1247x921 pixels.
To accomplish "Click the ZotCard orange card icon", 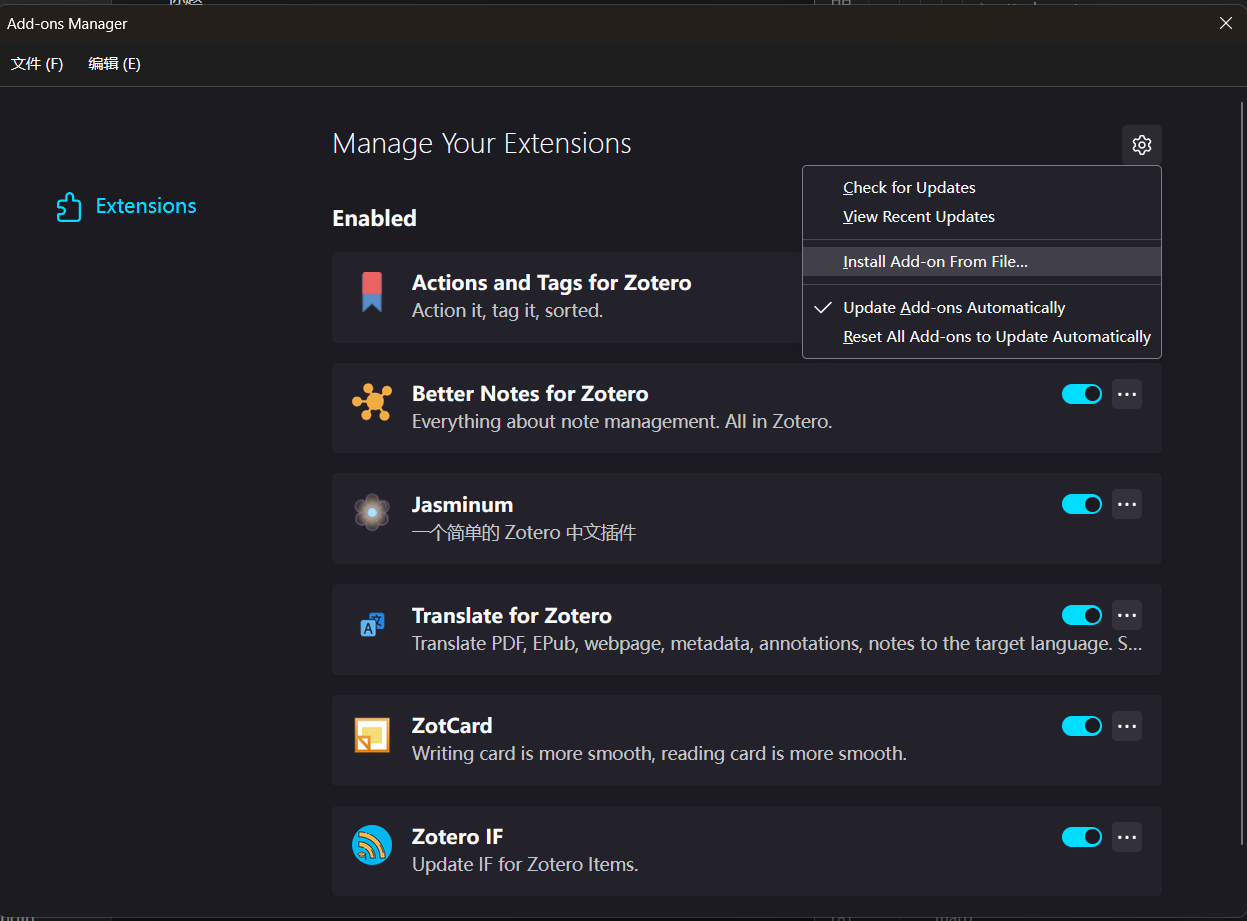I will 372,735.
